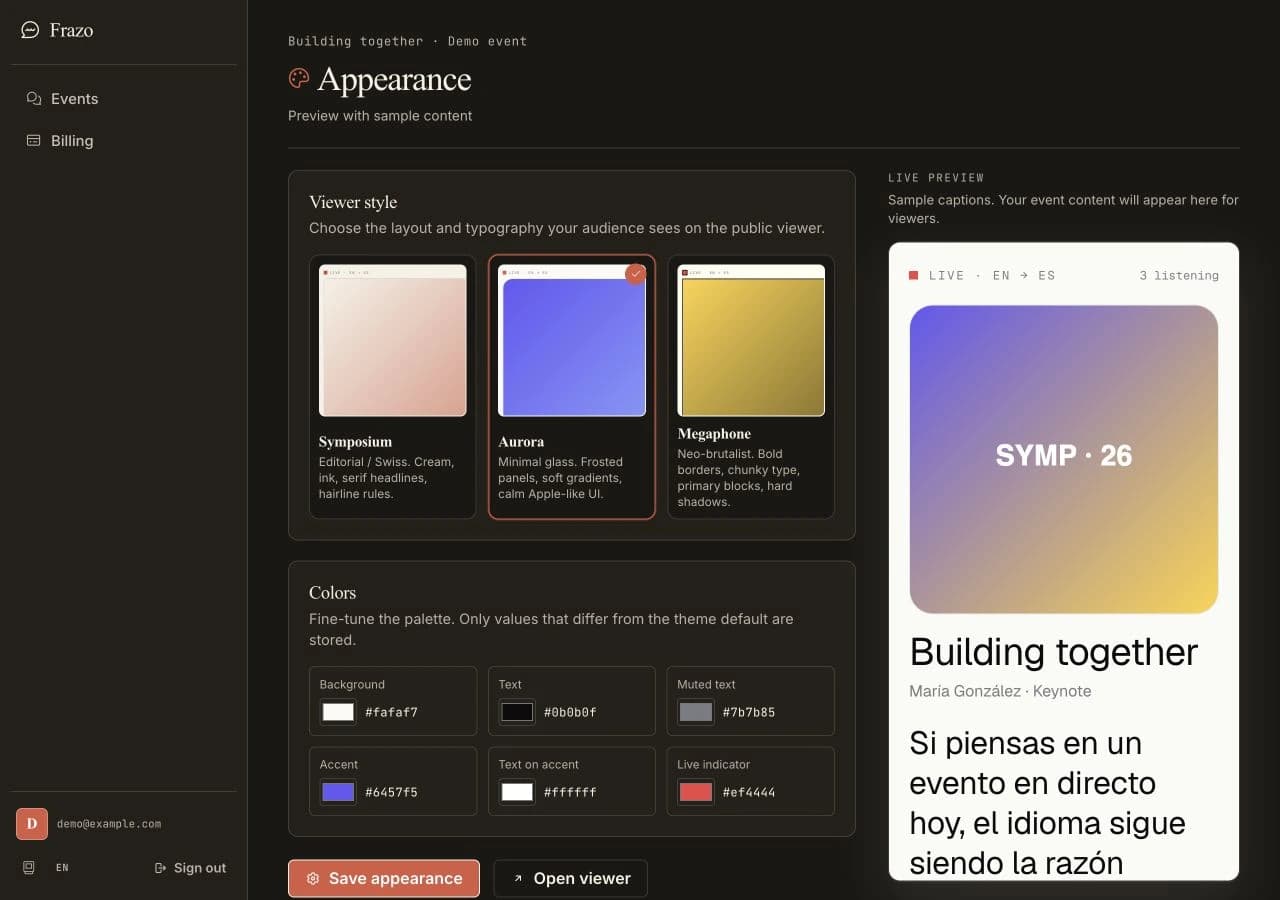Image resolution: width=1280 pixels, height=900 pixels.
Task: Click the Frazo logo icon
Action: coord(30,30)
